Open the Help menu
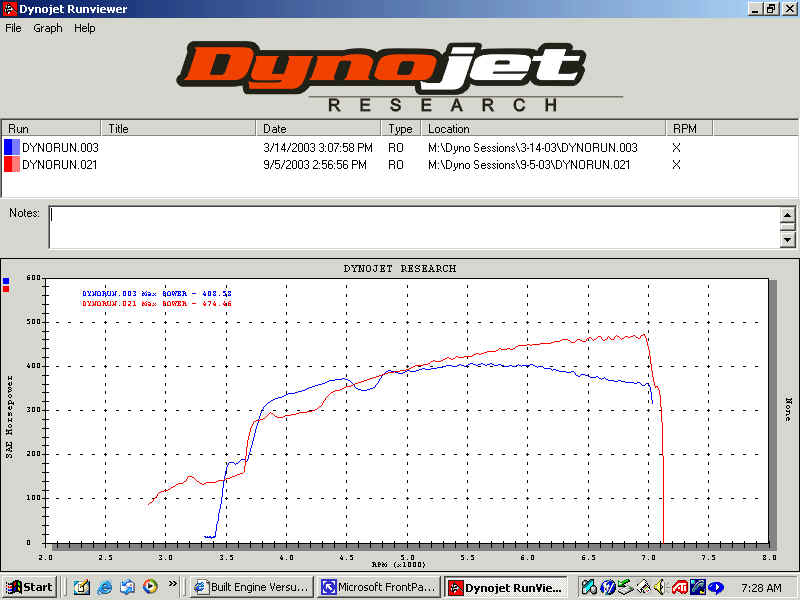Image resolution: width=800 pixels, height=600 pixels. [x=85, y=28]
